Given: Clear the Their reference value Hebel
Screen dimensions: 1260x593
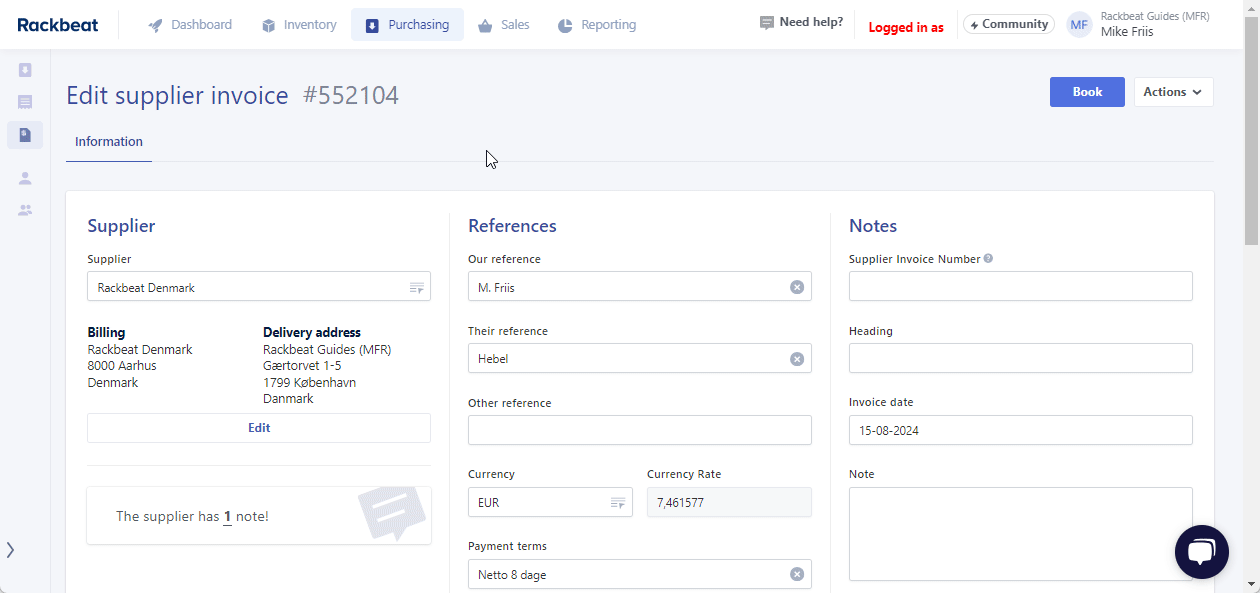Looking at the screenshot, I should (x=797, y=359).
